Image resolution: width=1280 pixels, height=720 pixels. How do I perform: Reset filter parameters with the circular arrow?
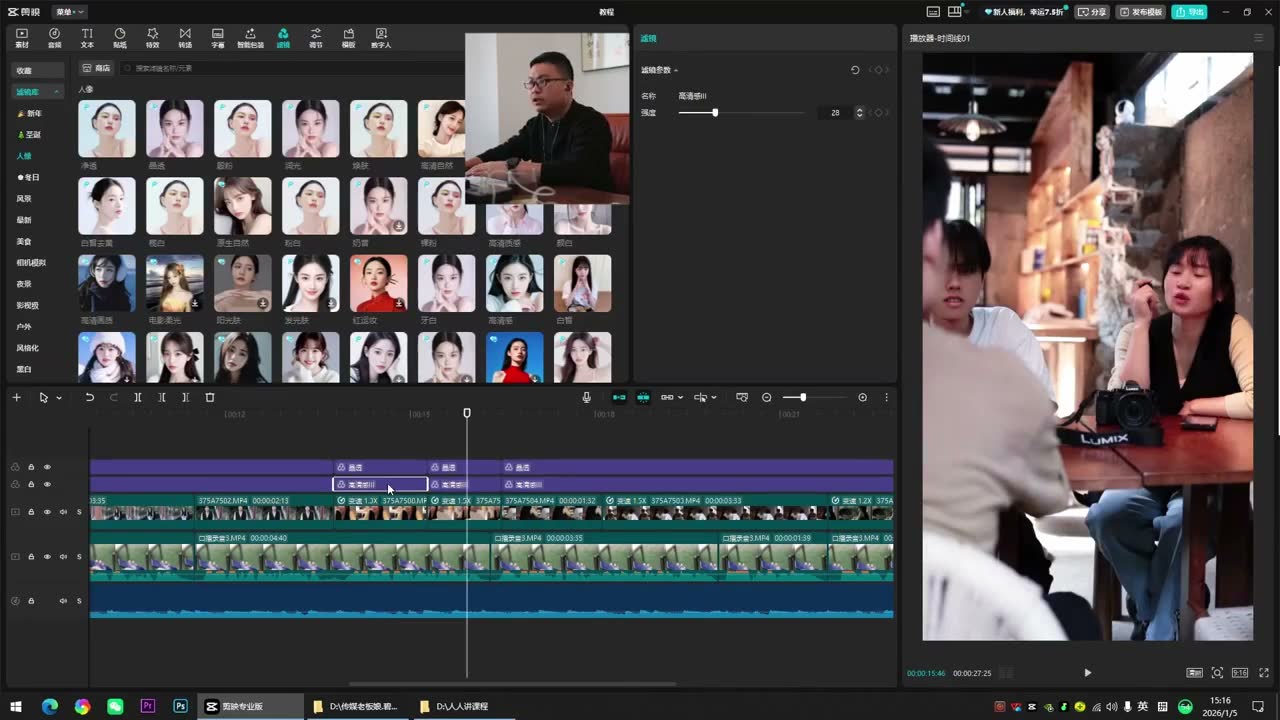point(855,70)
